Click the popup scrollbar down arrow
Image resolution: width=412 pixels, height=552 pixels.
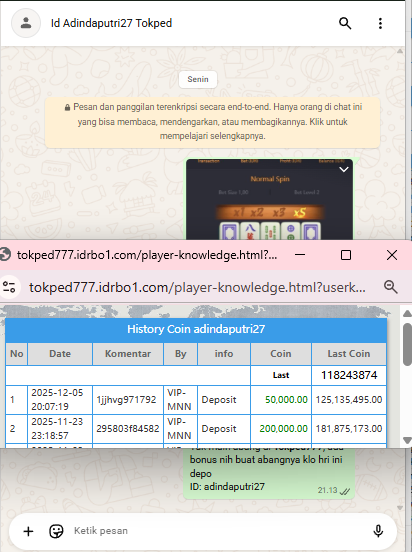tap(407, 440)
